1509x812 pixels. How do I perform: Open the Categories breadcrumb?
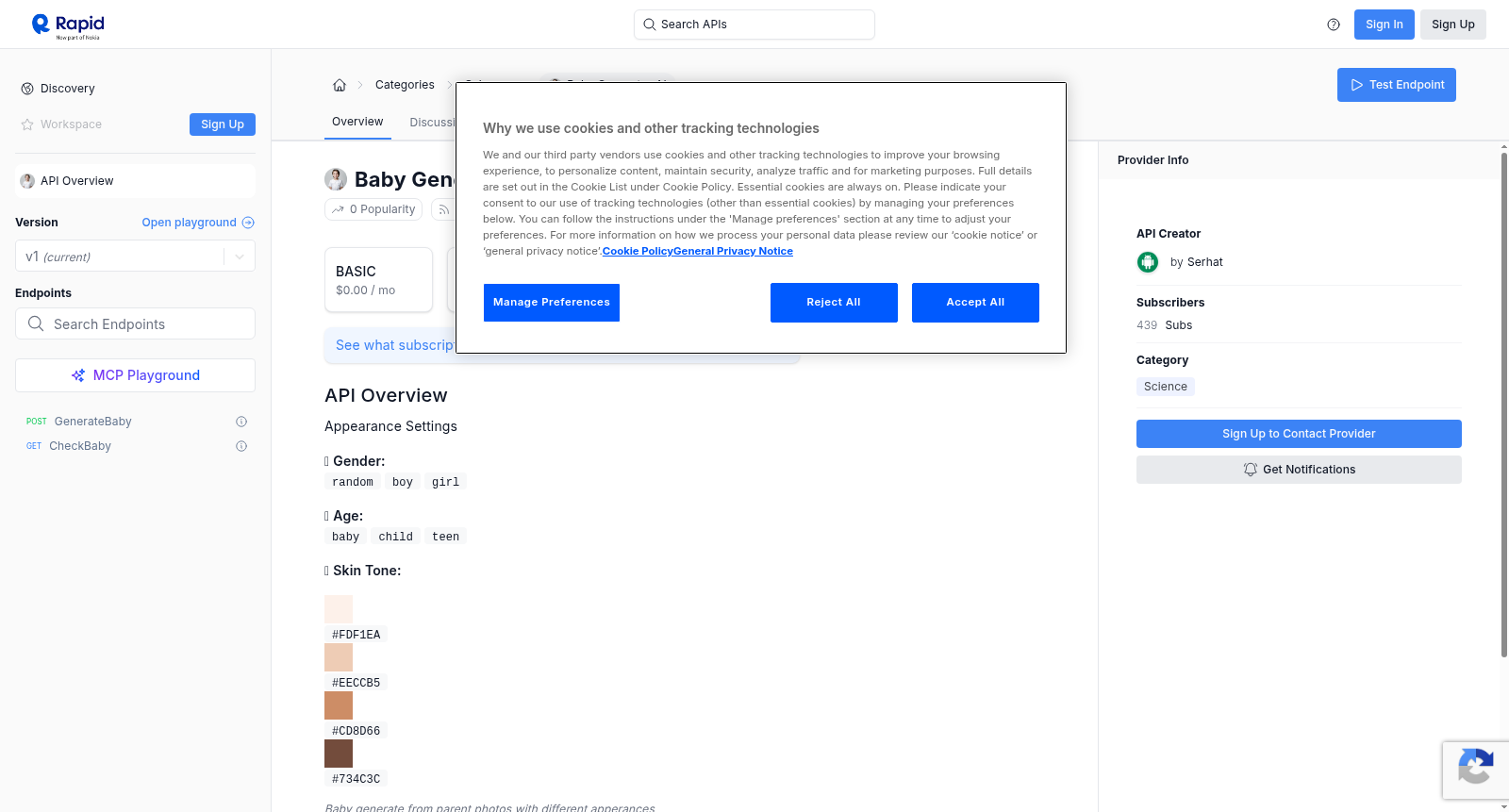click(x=405, y=85)
